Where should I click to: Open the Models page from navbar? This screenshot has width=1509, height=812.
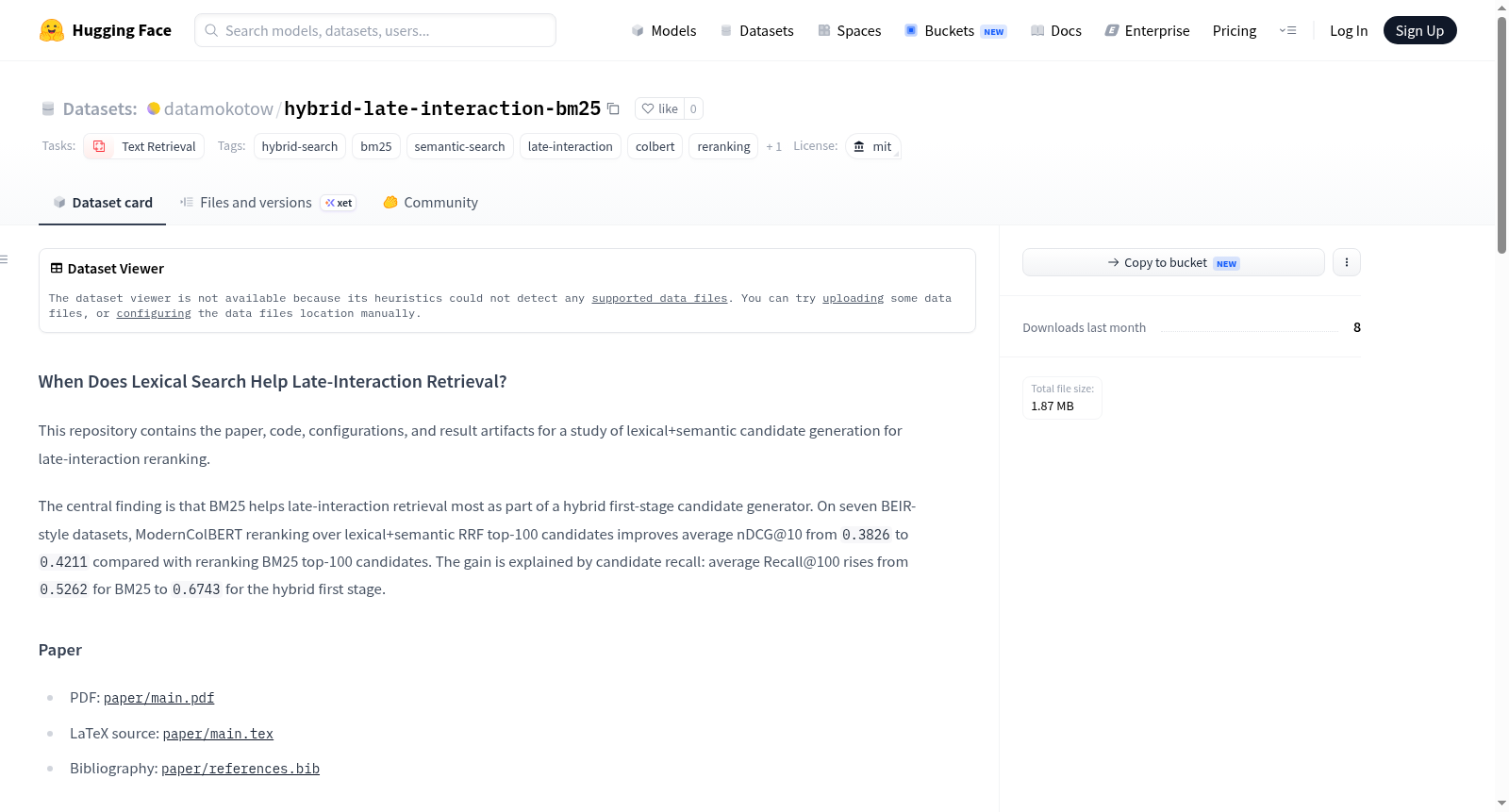click(x=664, y=30)
